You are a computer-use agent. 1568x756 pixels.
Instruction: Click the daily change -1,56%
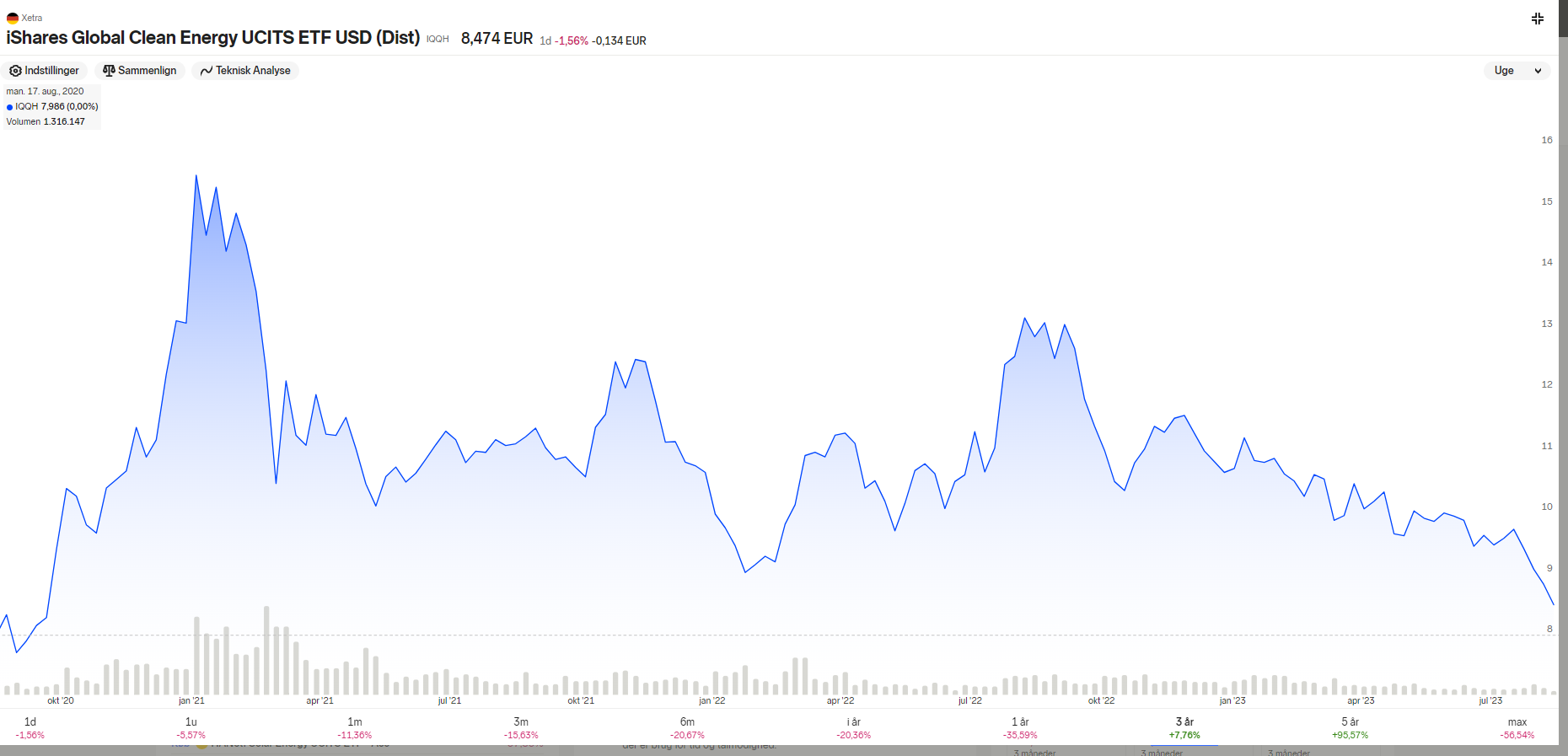(572, 40)
